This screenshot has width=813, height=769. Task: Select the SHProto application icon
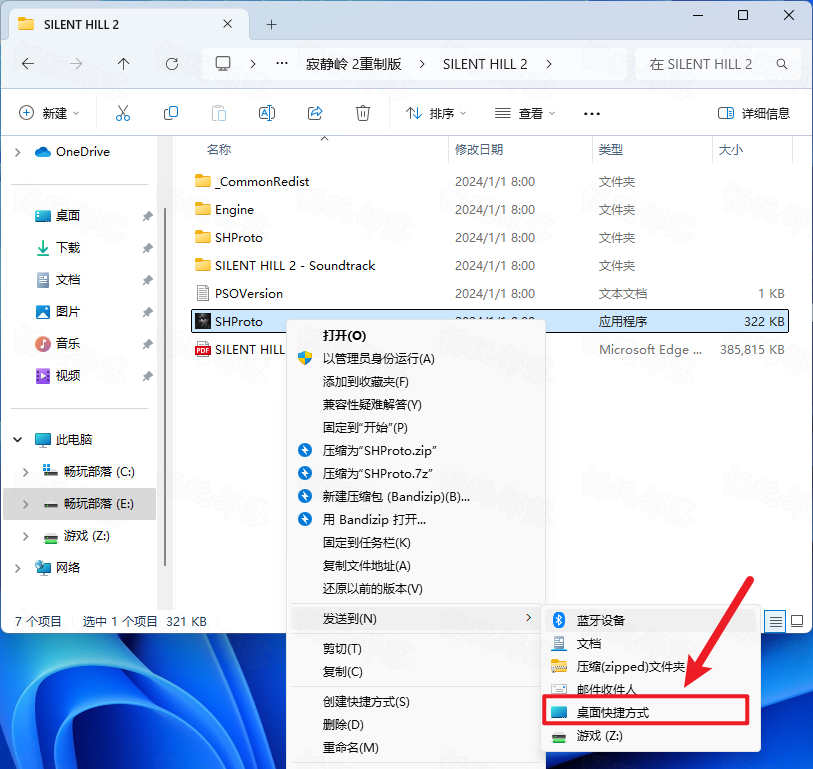point(203,321)
